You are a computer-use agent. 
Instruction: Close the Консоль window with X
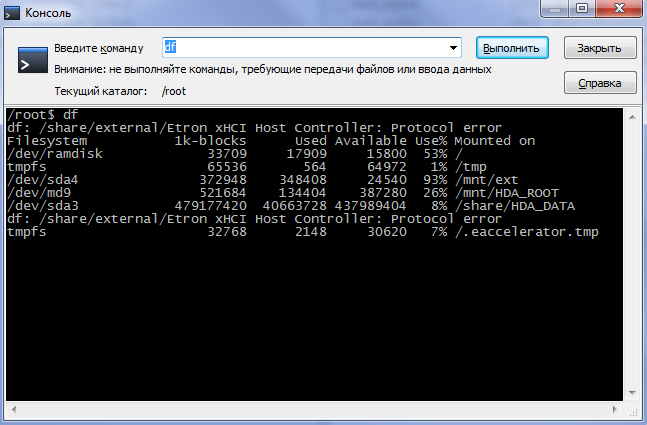tap(619, 8)
